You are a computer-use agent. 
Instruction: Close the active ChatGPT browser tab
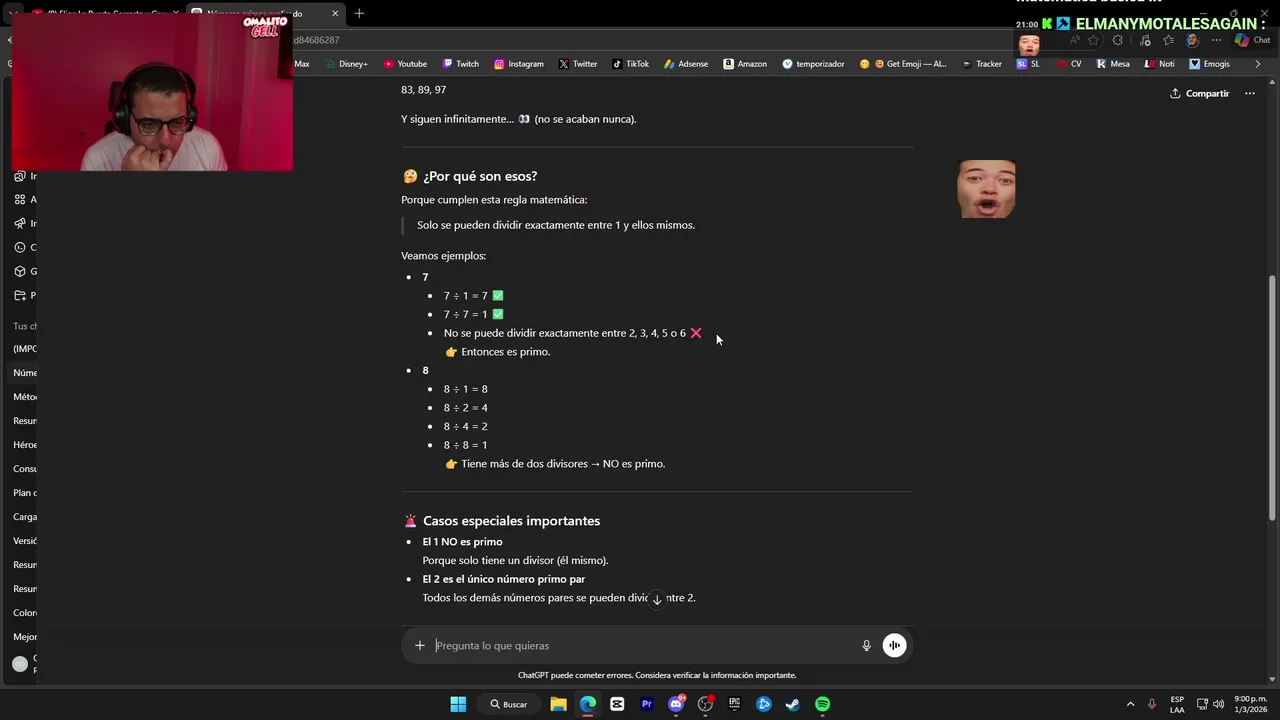click(x=335, y=13)
